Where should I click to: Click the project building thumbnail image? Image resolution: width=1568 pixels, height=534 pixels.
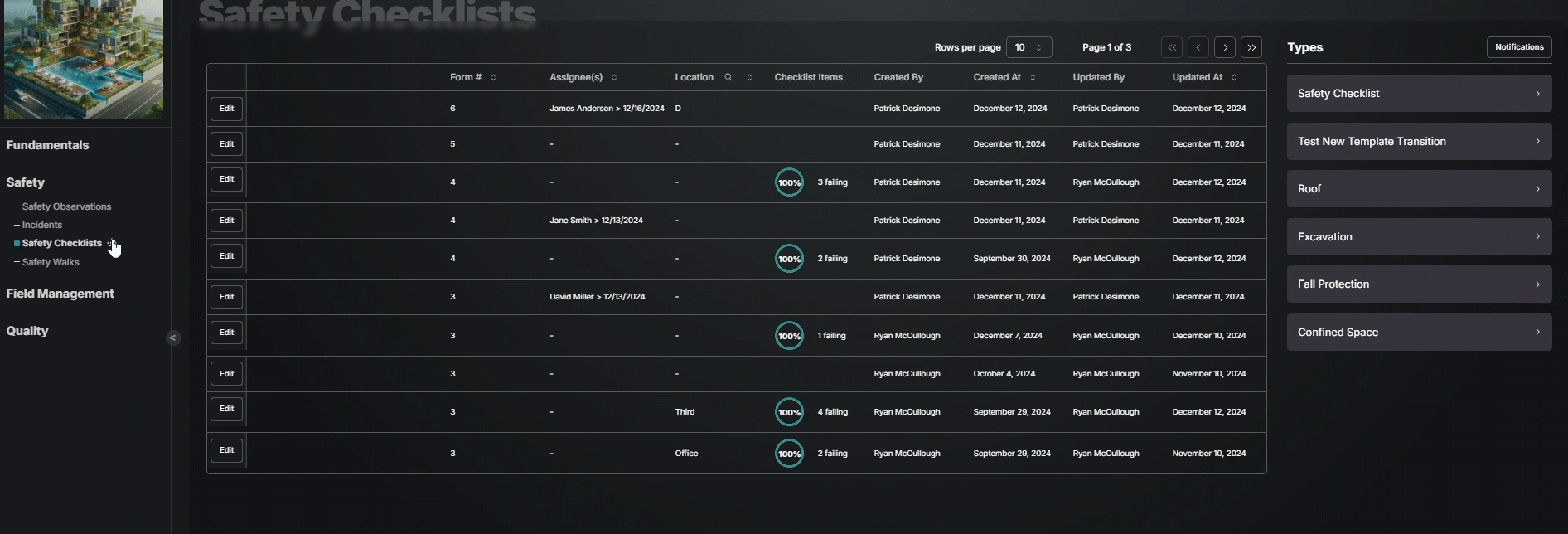pos(84,58)
